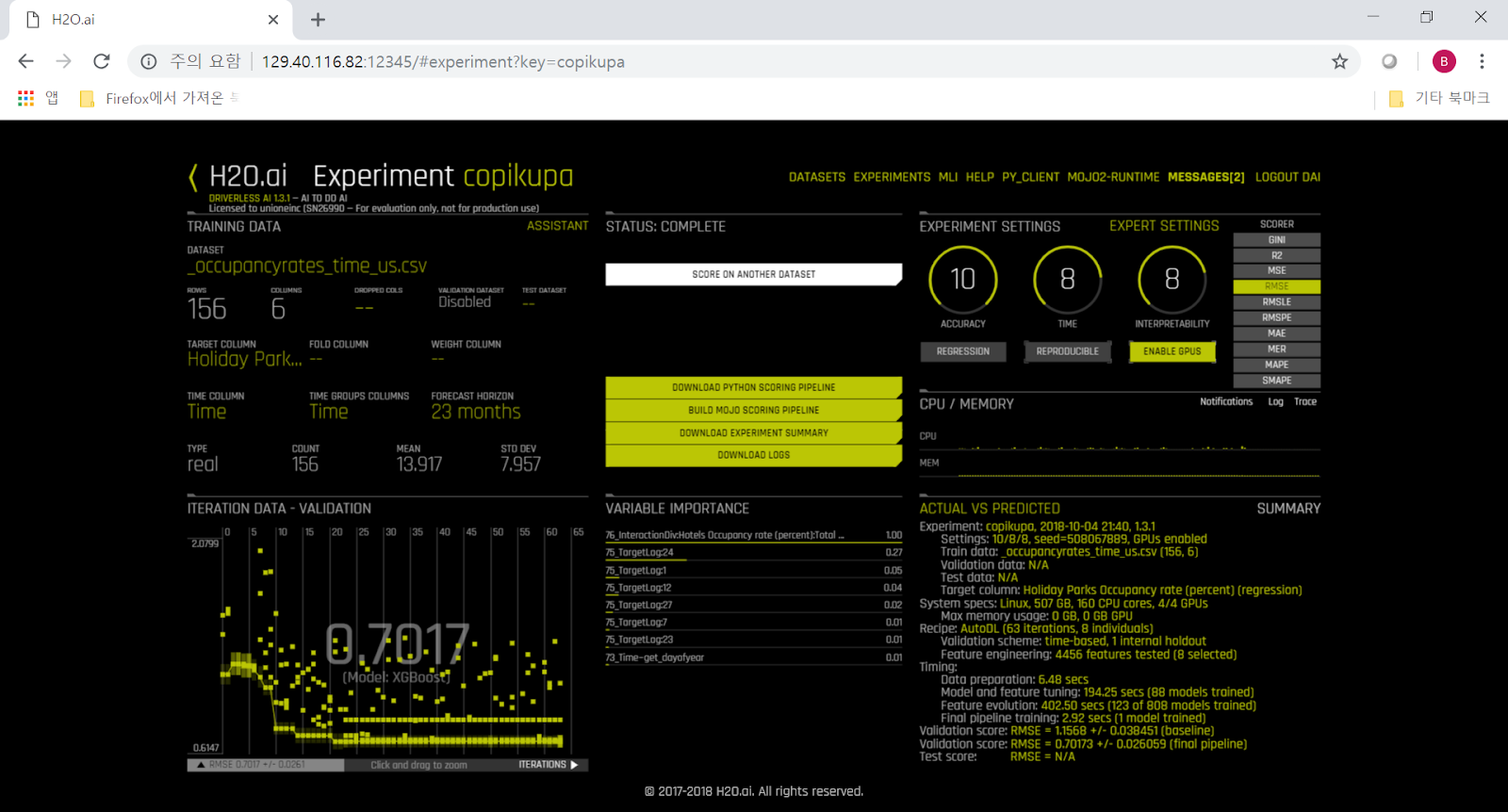1508x812 pixels.
Task: Click forecast horizon 23 months
Action: [476, 413]
